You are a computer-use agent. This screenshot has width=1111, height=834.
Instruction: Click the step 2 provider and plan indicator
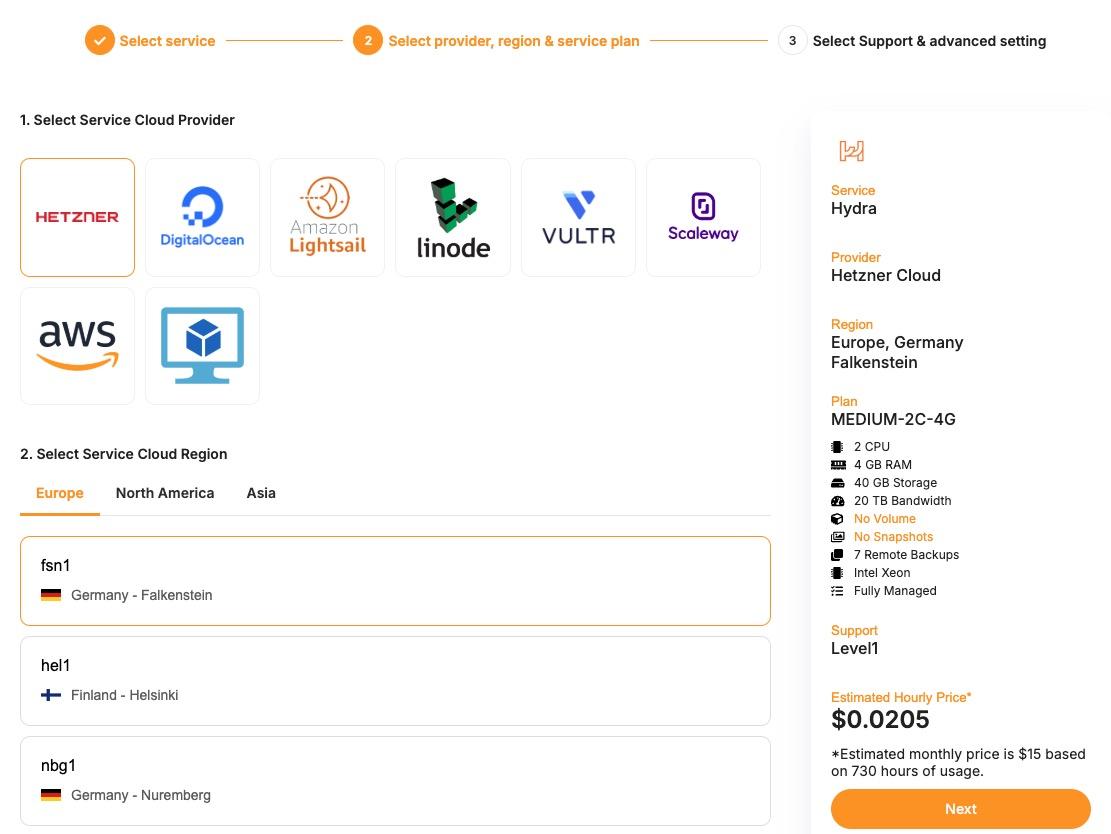[x=513, y=41]
